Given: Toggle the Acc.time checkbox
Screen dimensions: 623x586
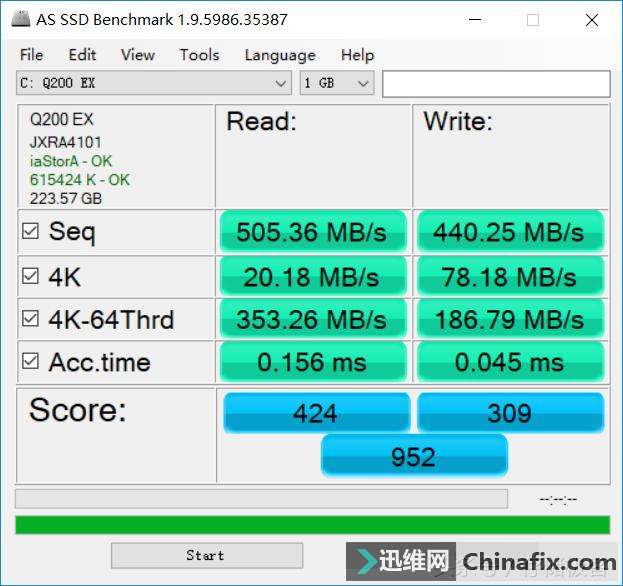Looking at the screenshot, I should (30, 362).
